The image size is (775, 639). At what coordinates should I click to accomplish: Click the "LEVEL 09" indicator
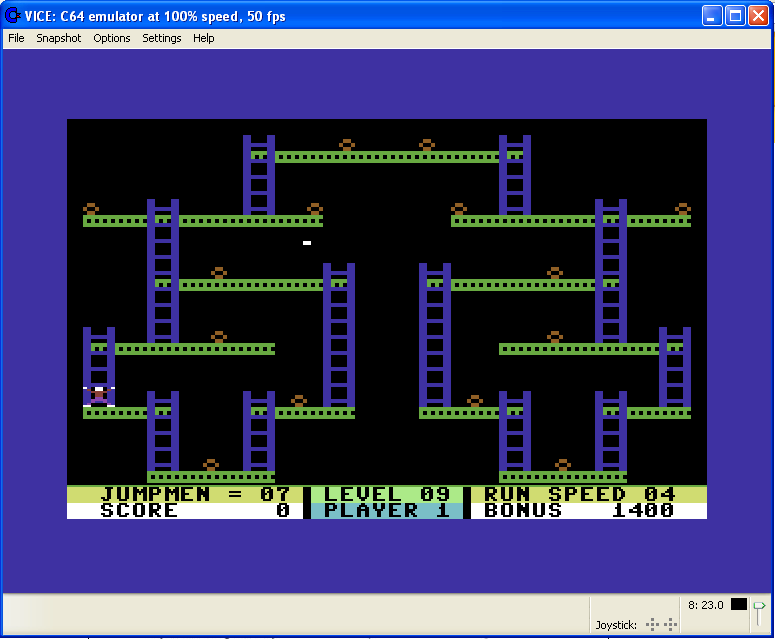point(387,494)
